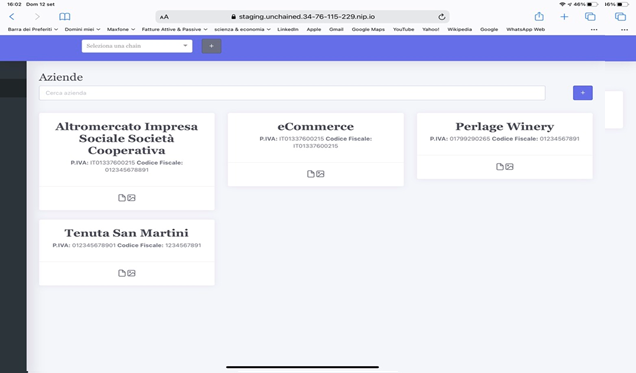Open document icon on eCommerce card
The width and height of the screenshot is (636, 373).
pyautogui.click(x=311, y=174)
